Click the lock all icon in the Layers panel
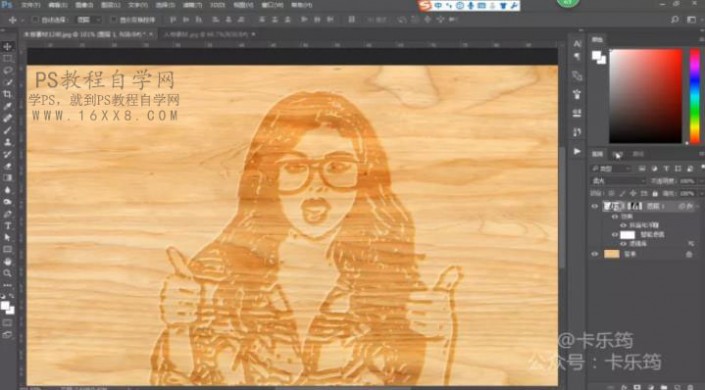This screenshot has width=705, height=390. coord(655,193)
